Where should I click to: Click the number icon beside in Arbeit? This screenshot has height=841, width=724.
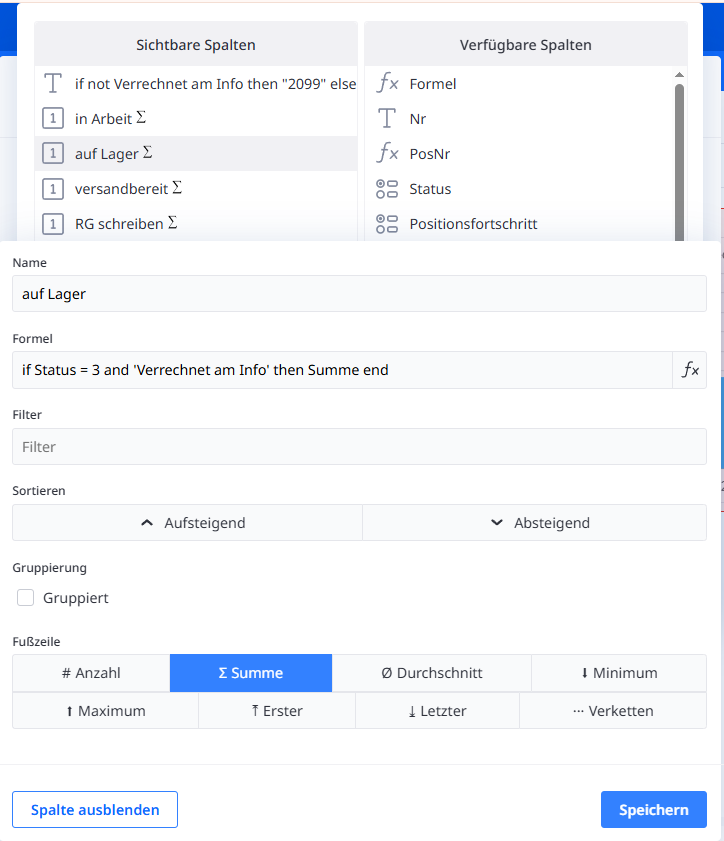[x=53, y=119]
